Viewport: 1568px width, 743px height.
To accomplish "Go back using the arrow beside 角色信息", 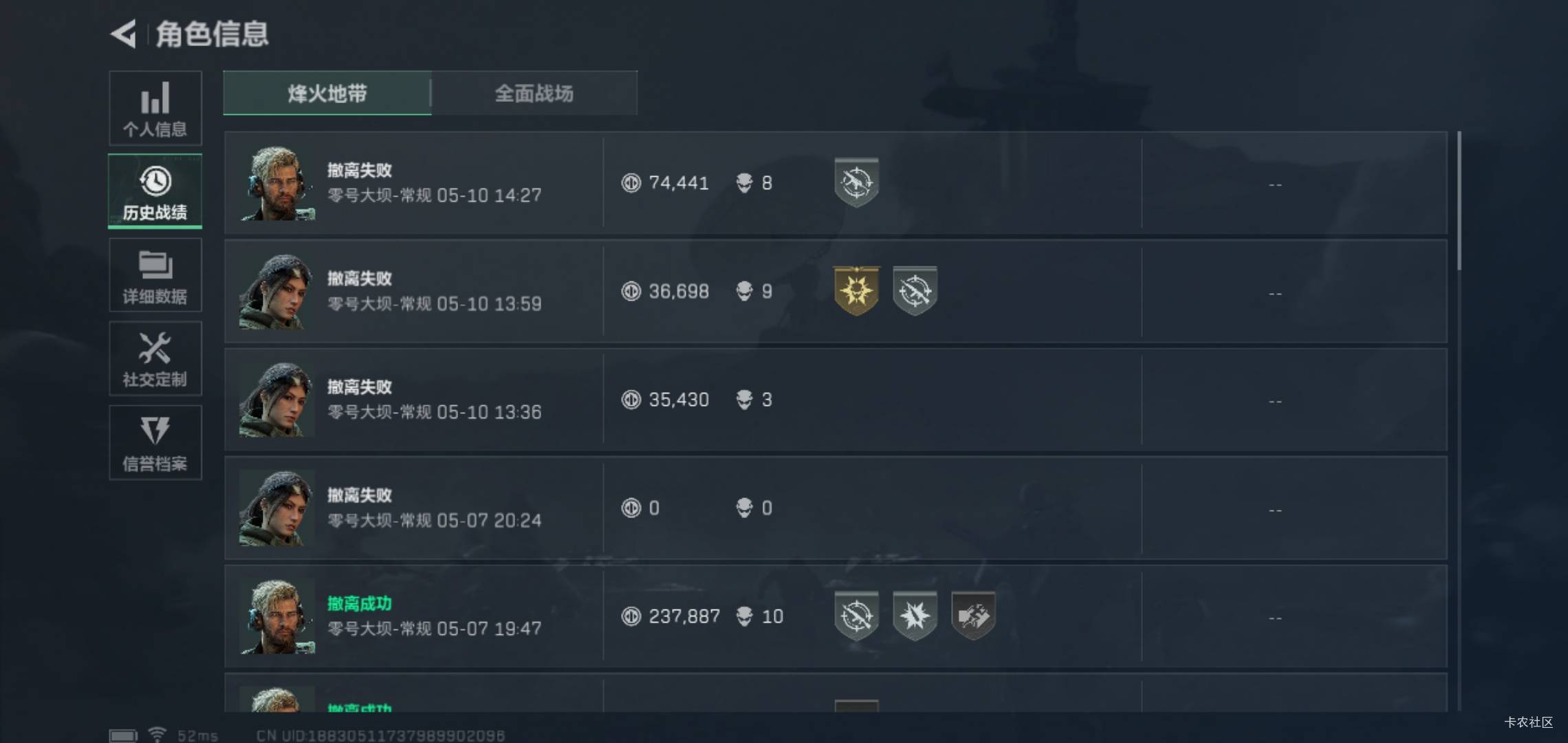I will click(124, 34).
